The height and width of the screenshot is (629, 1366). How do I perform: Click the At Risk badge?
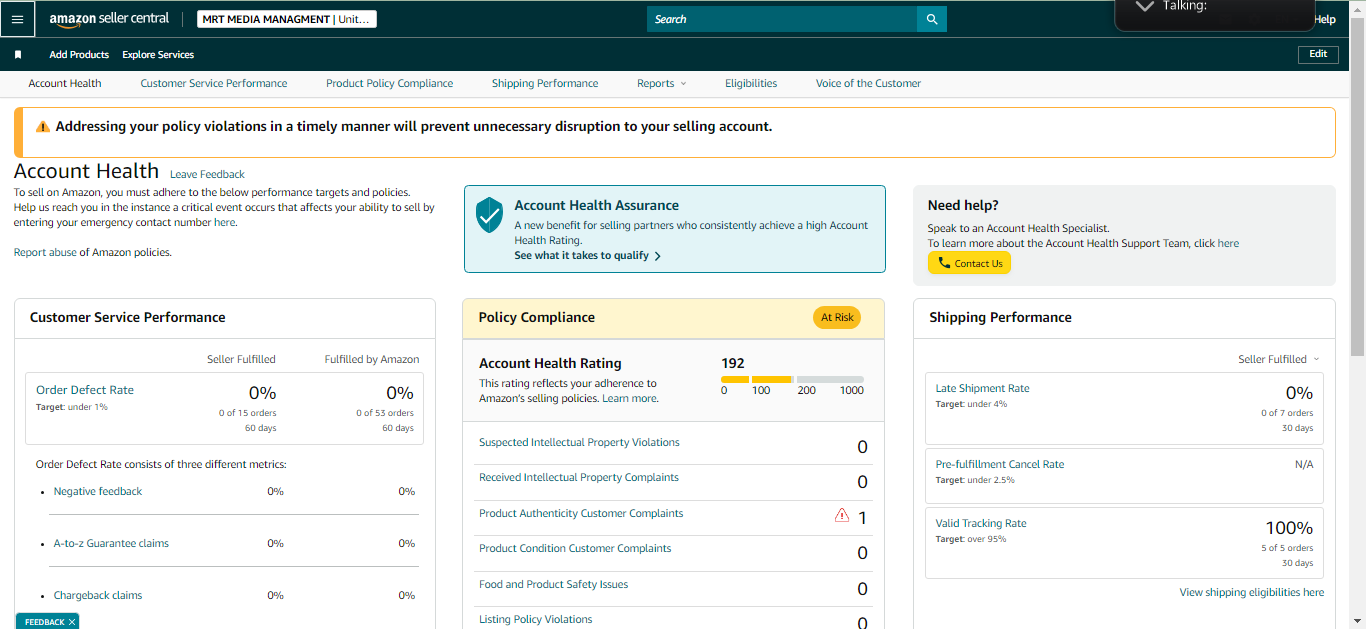tap(837, 317)
